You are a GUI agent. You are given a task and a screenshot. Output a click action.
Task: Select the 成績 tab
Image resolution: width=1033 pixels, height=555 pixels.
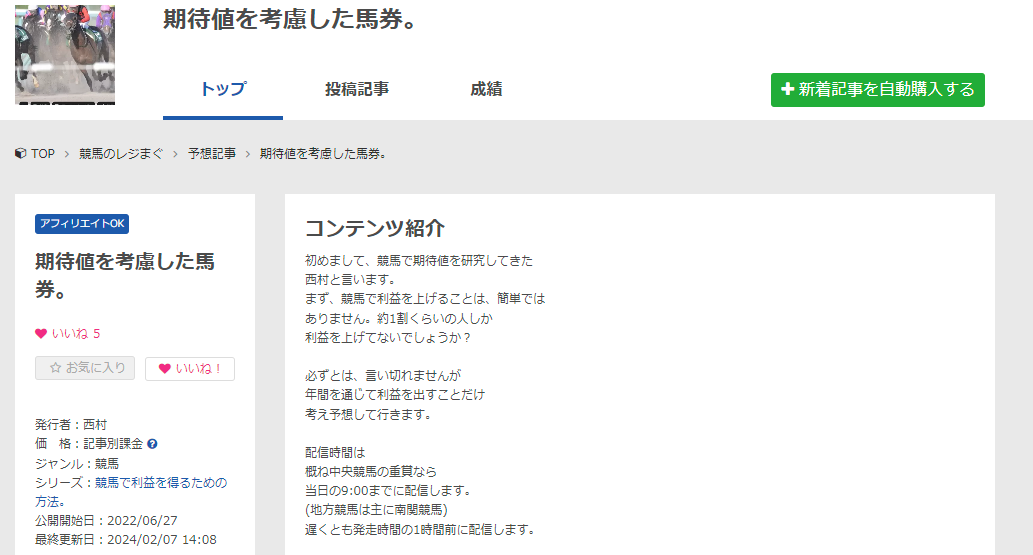[x=486, y=89]
